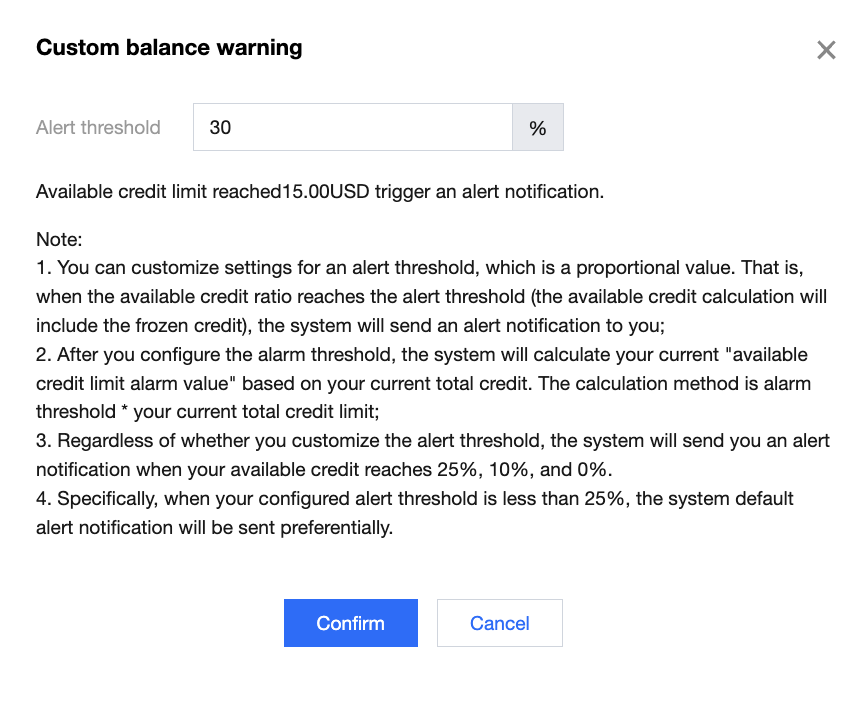The image size is (864, 702).
Task: Click the percent unit box
Action: [x=538, y=128]
